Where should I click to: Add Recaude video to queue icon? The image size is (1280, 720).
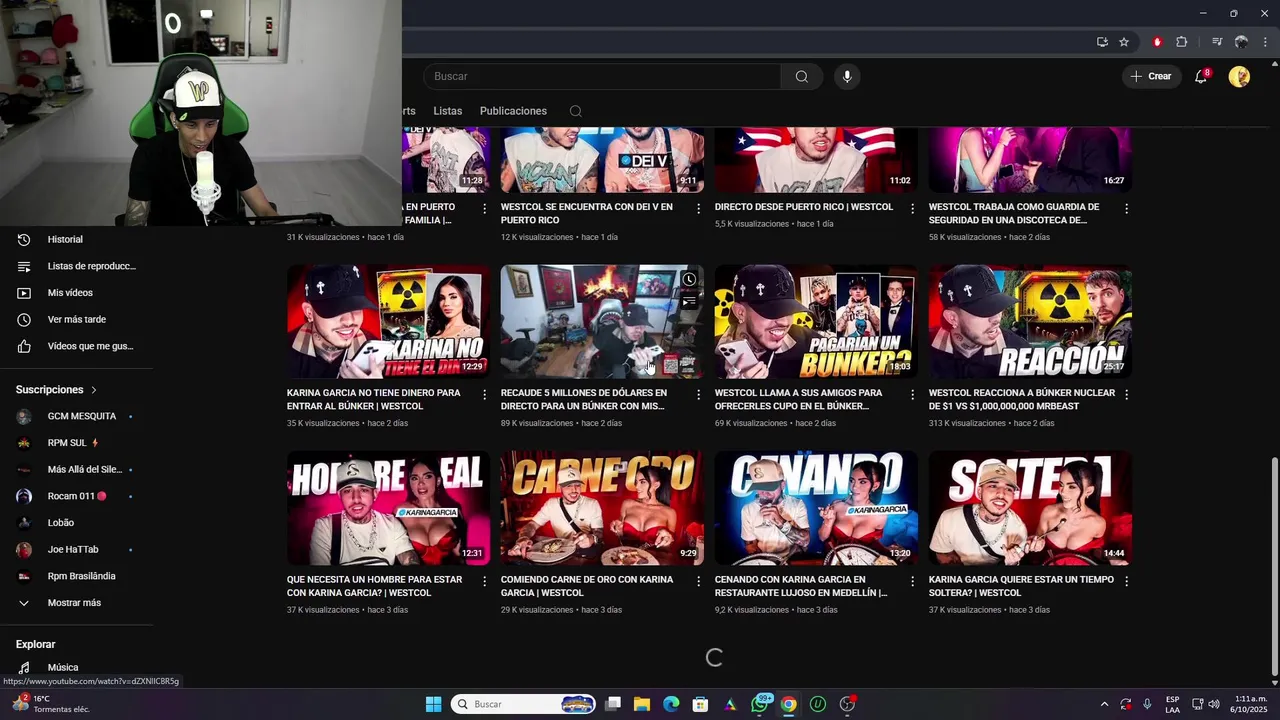point(689,301)
